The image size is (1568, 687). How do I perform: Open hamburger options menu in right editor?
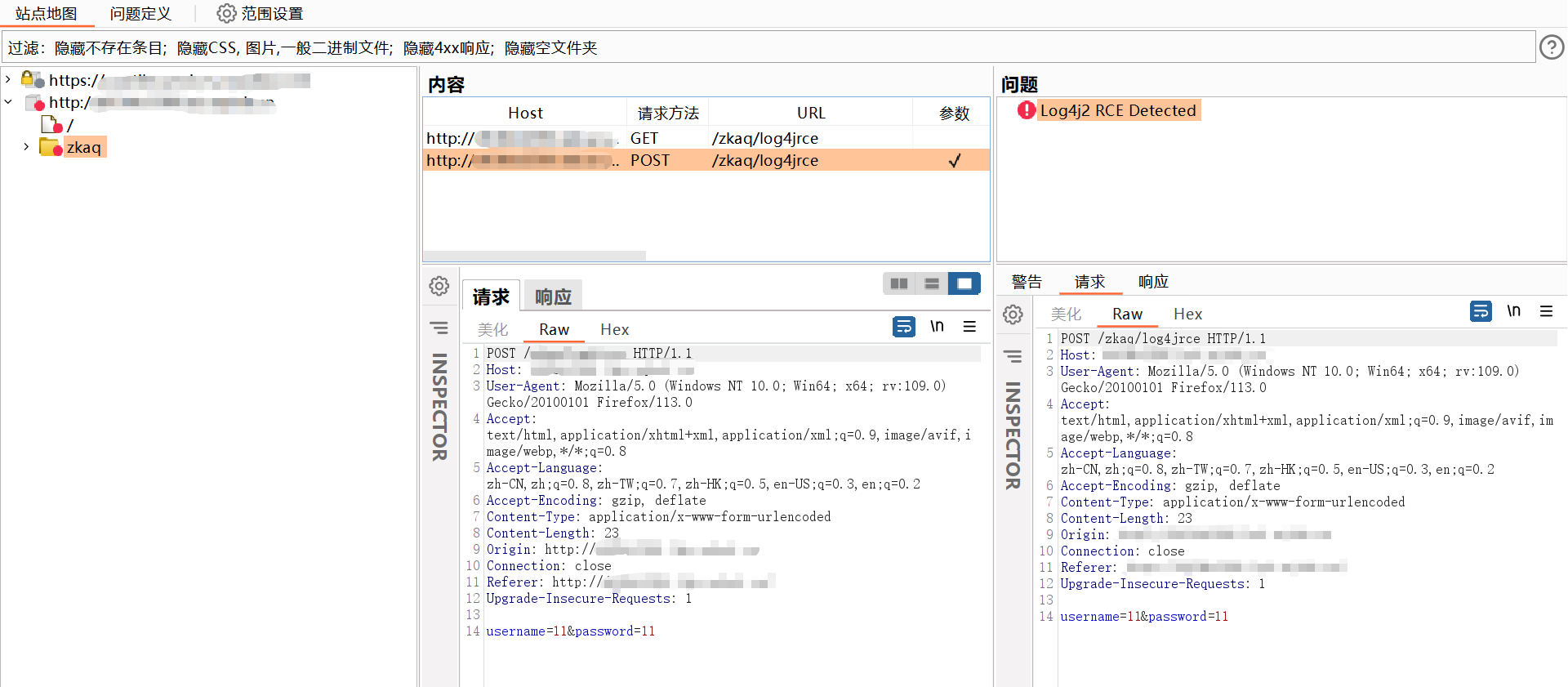(x=1546, y=311)
